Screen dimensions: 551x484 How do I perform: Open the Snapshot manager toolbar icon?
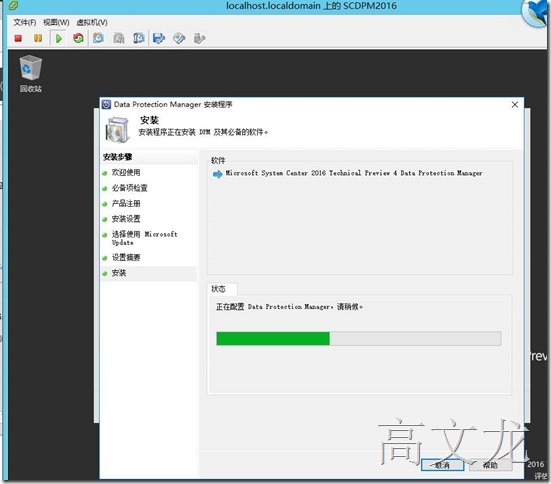(x=139, y=38)
